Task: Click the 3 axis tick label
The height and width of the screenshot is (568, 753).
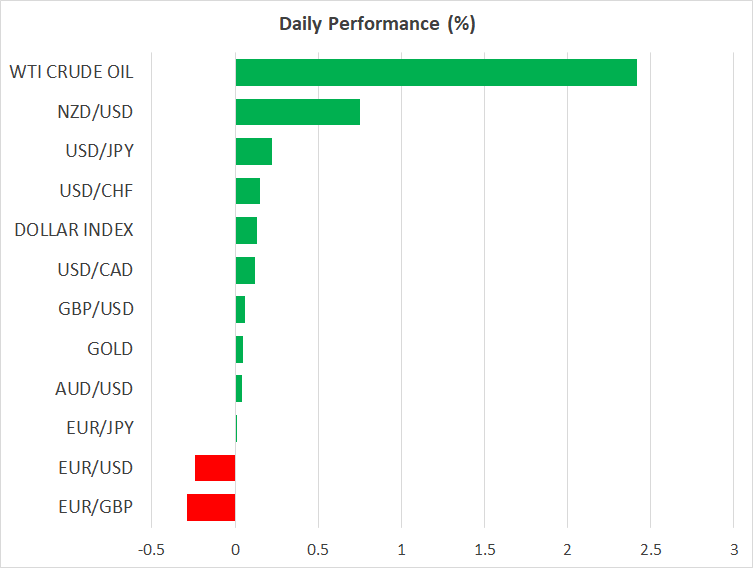Action: point(733,549)
